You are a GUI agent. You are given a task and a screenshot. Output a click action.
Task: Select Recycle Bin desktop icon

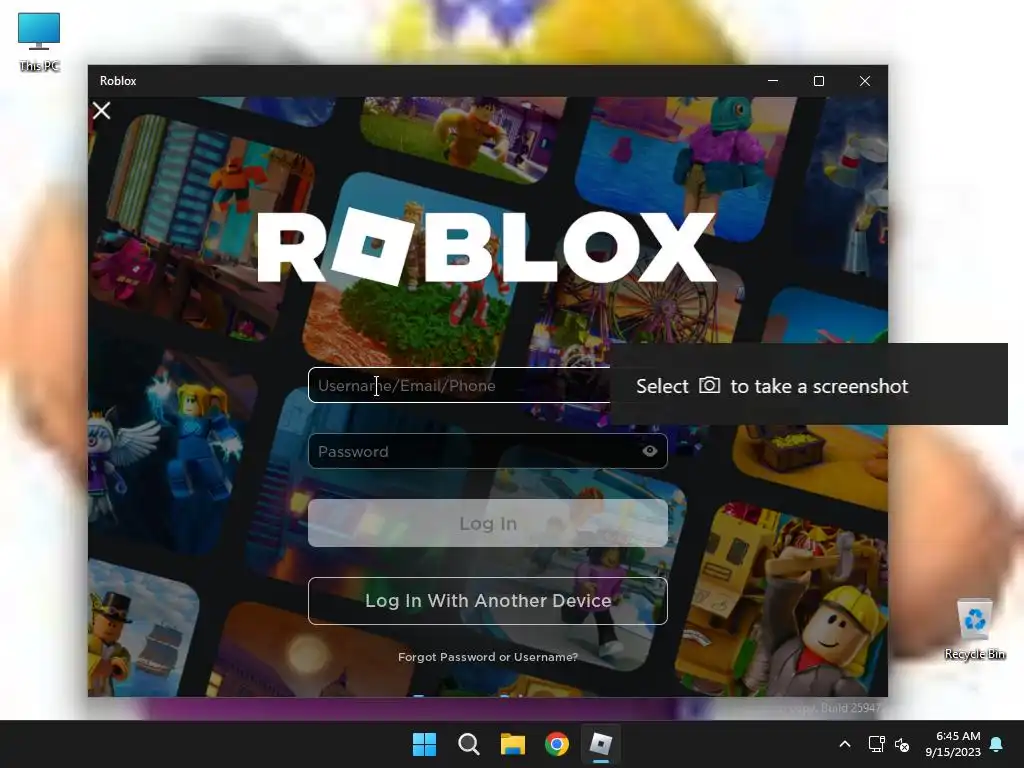pos(974,629)
